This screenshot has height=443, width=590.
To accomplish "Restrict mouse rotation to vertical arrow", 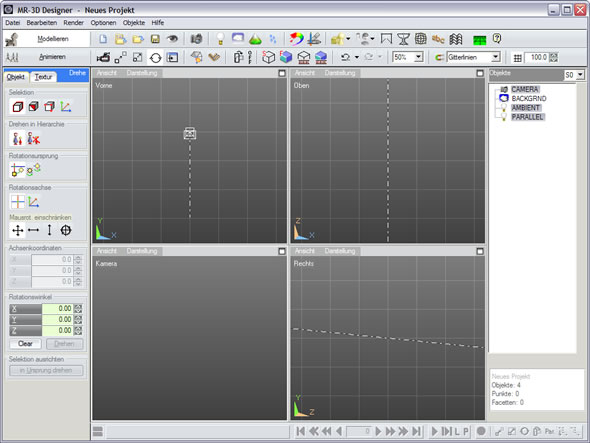I will [49, 230].
